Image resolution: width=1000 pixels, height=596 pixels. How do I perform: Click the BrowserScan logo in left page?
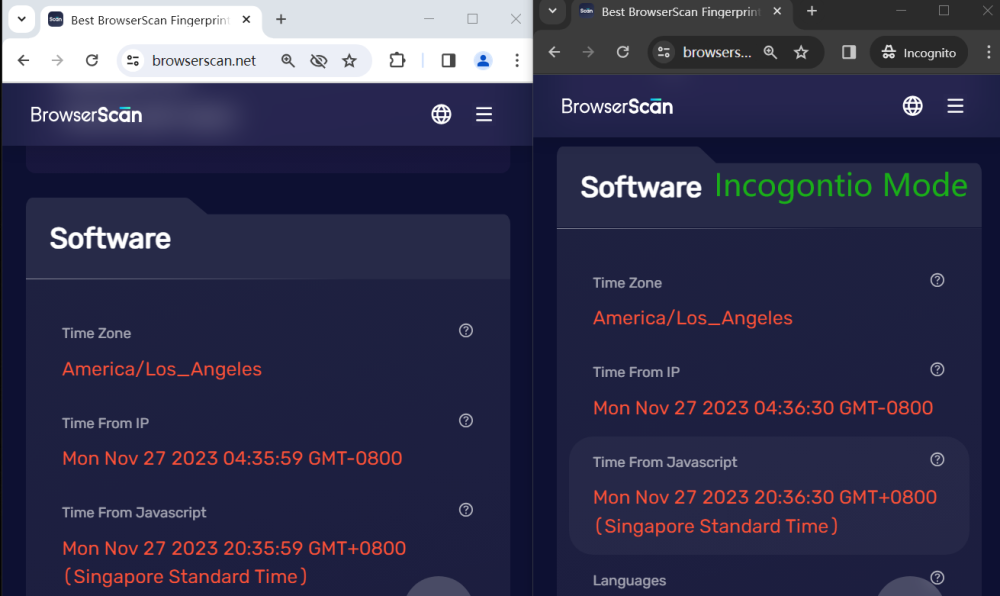pos(86,115)
